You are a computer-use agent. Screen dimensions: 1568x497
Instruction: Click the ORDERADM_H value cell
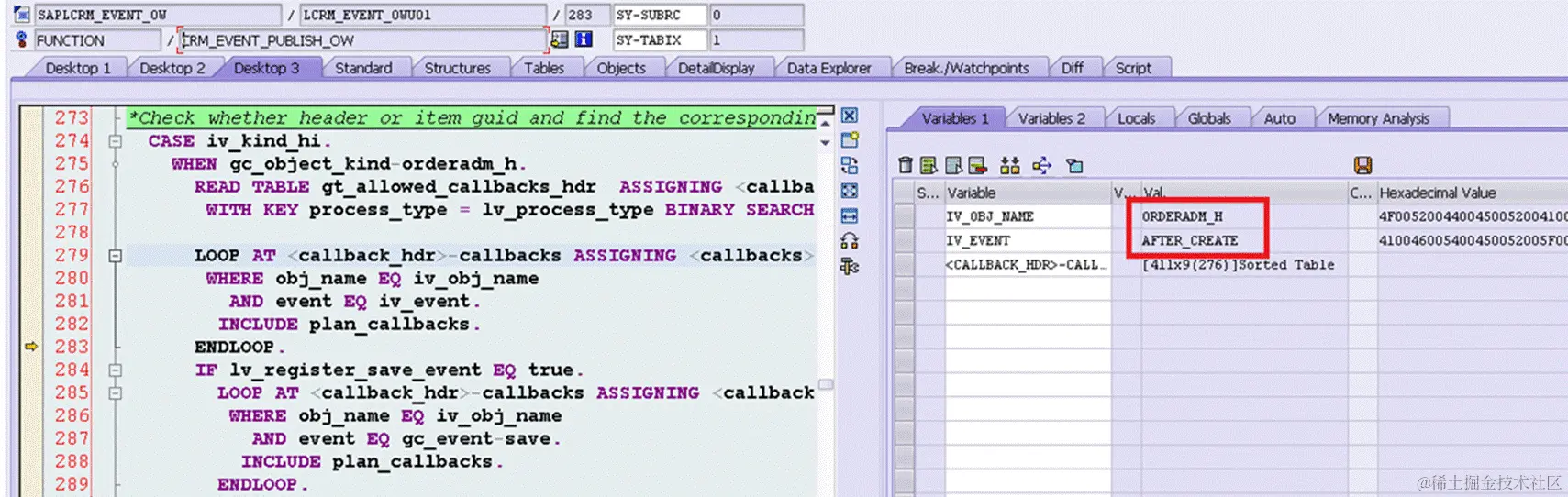coord(1243,216)
